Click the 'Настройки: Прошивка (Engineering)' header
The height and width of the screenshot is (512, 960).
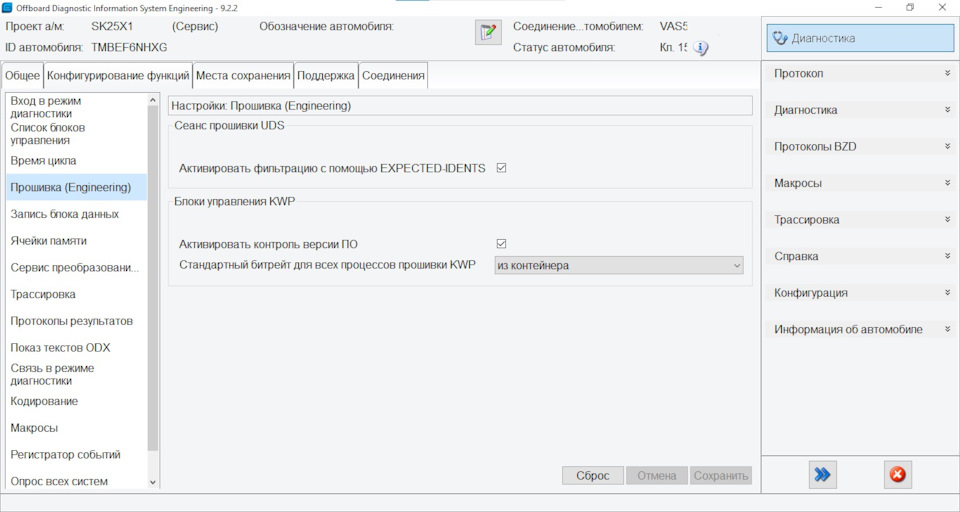click(460, 105)
